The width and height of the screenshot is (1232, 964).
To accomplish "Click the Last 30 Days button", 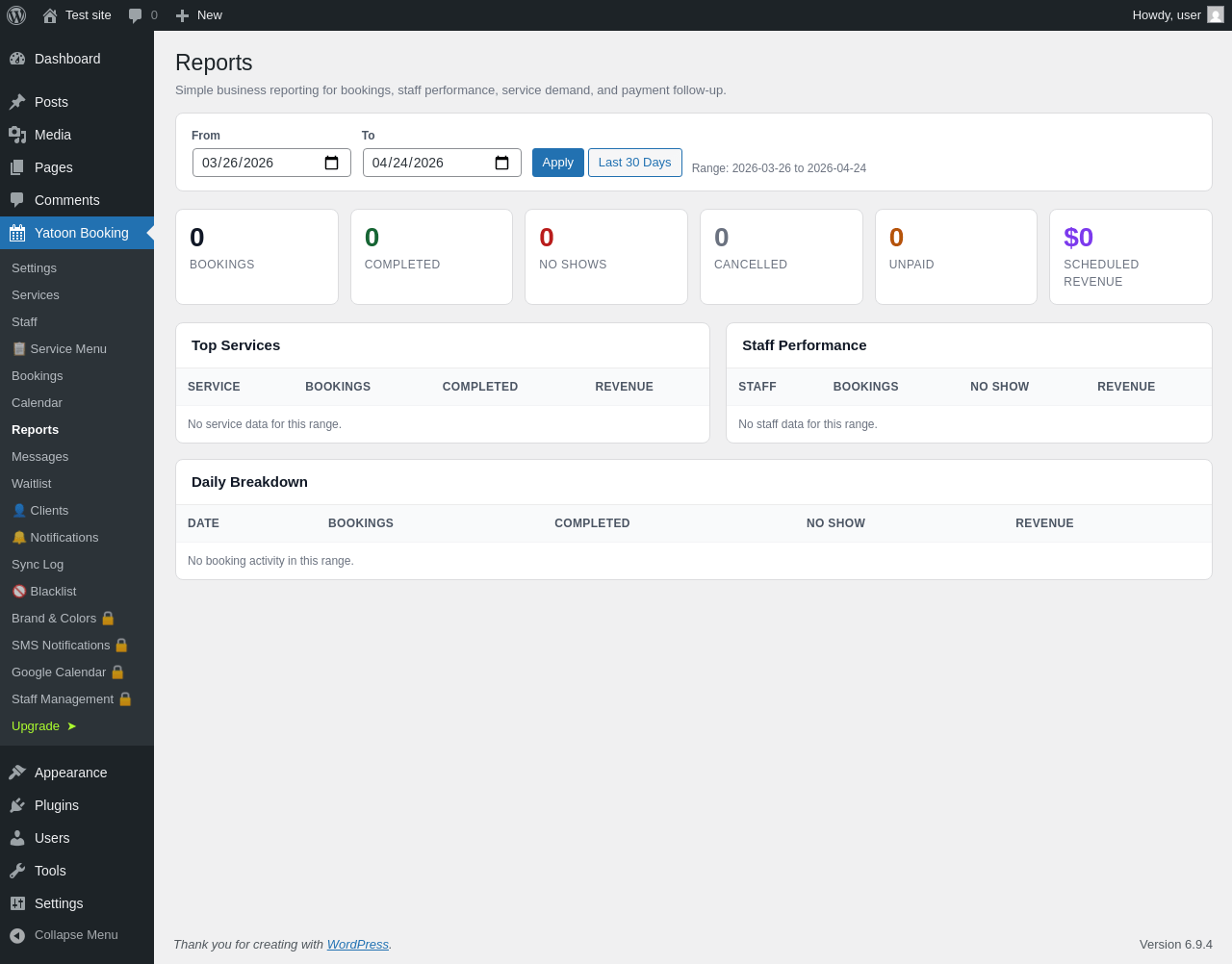I will [x=635, y=163].
